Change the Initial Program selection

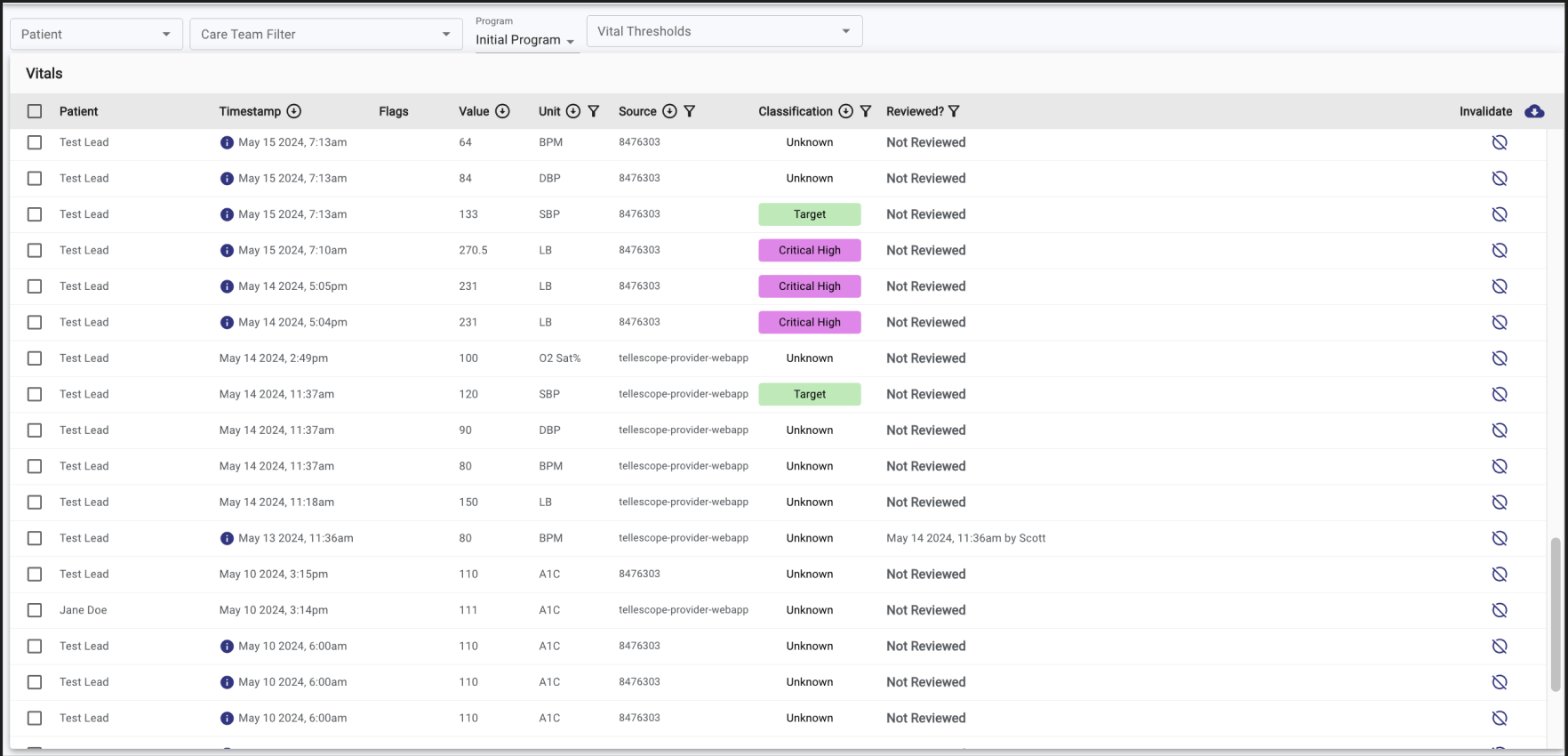tap(525, 40)
